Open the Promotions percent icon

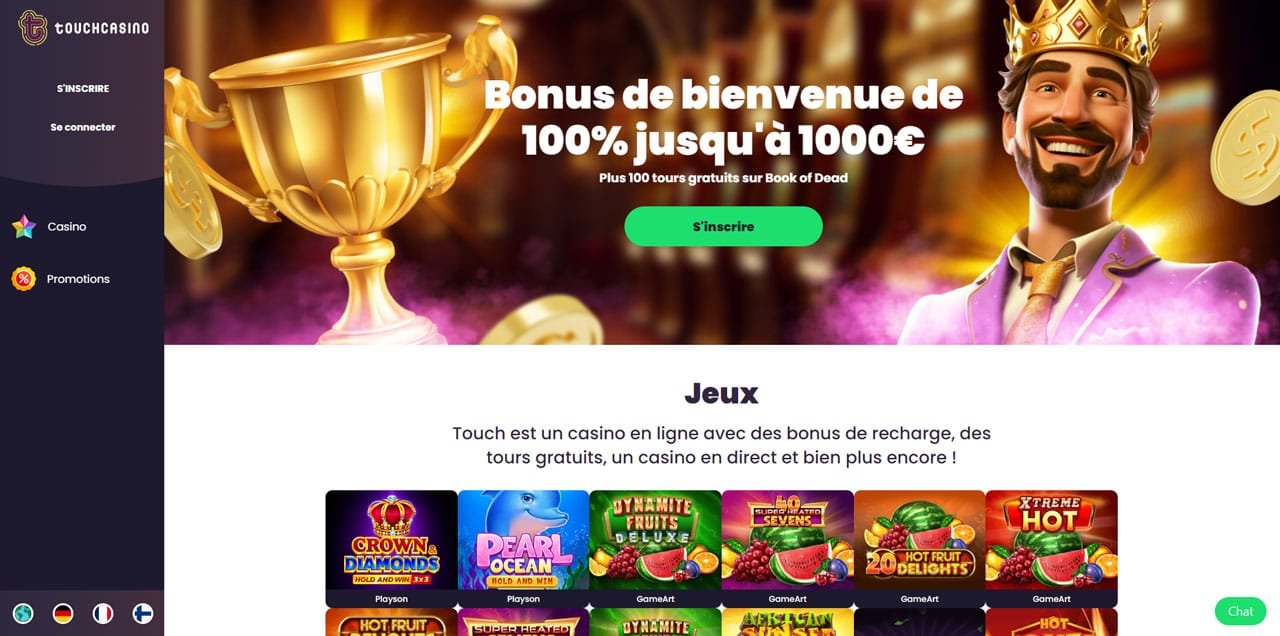tap(24, 279)
